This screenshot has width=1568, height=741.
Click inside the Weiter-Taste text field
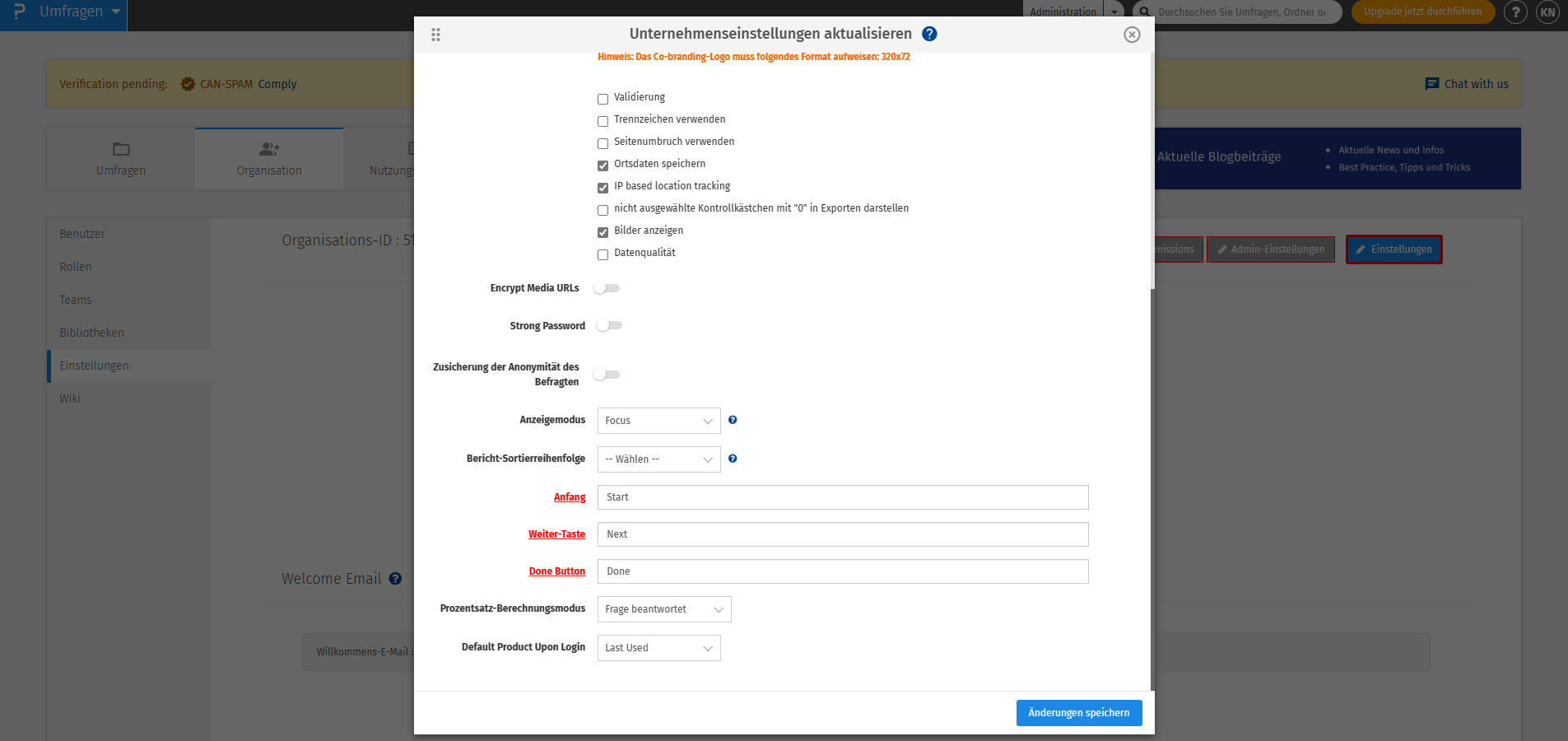(x=842, y=534)
